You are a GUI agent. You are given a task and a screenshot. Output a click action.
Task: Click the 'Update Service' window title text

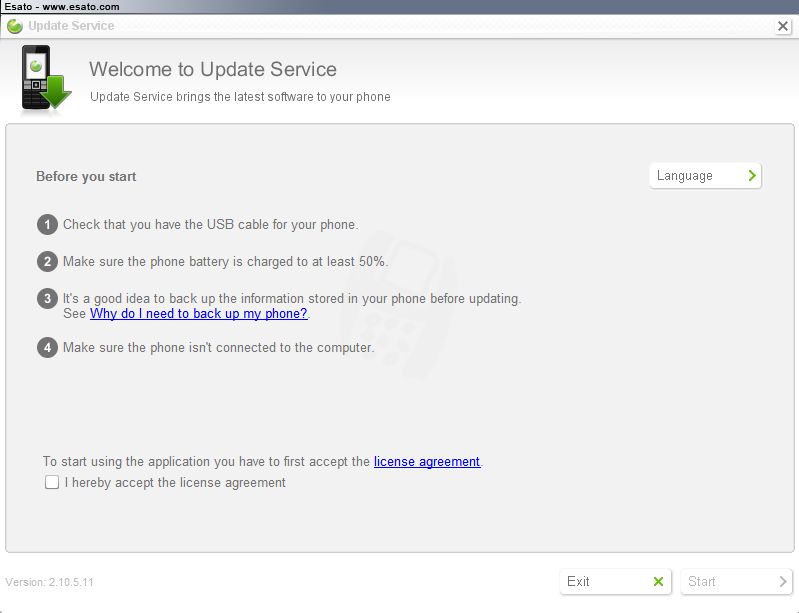[71, 26]
